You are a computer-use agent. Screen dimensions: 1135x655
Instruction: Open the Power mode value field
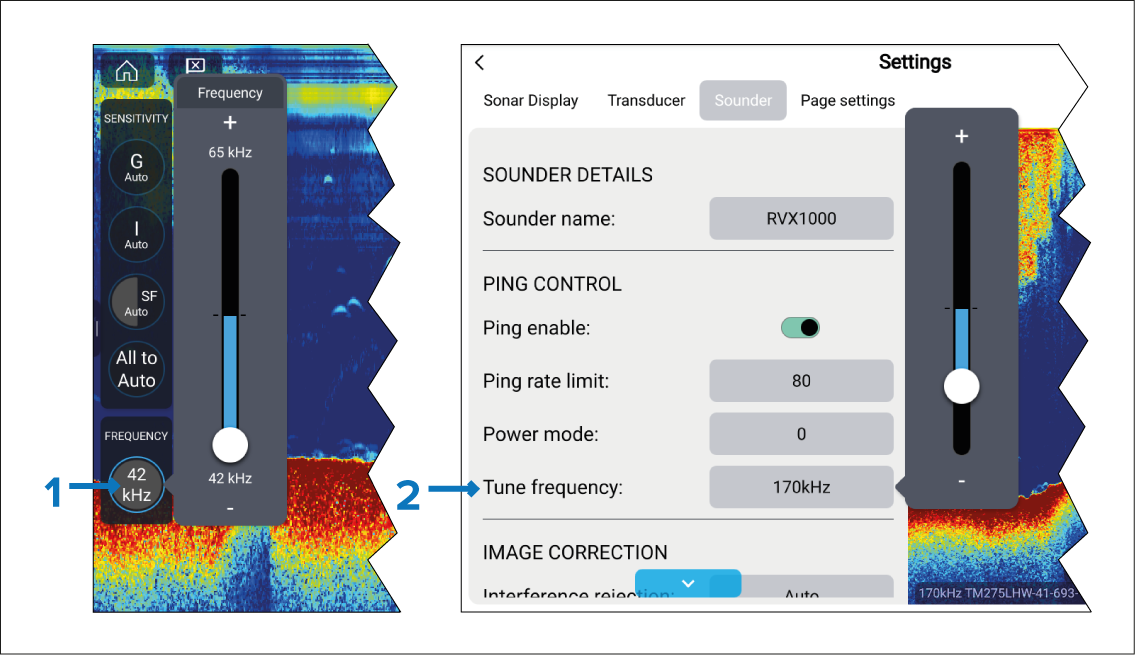pos(801,434)
